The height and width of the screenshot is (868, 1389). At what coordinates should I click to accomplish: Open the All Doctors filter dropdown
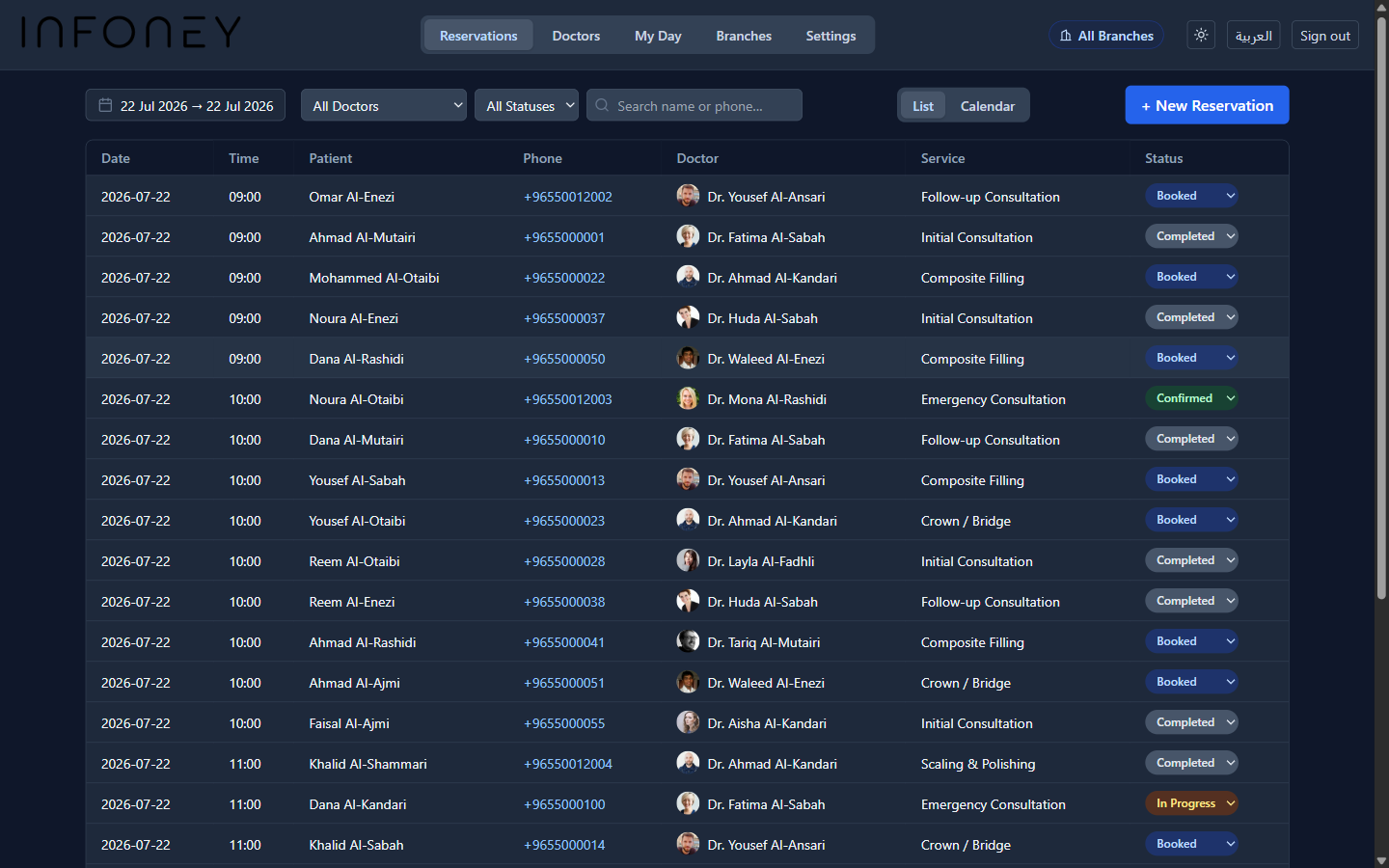pos(384,105)
